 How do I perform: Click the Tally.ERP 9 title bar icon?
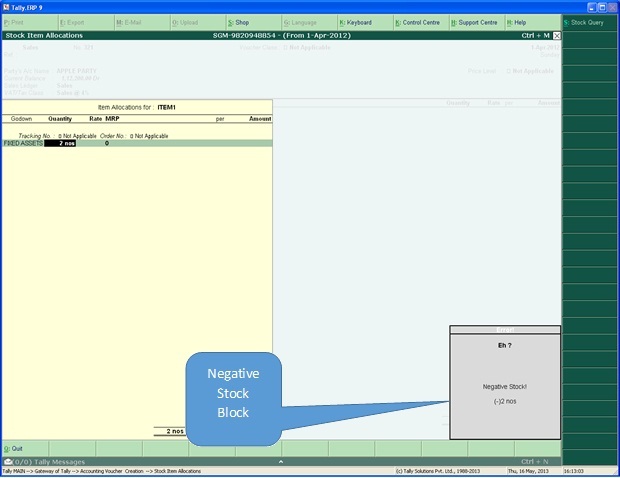[6, 6]
